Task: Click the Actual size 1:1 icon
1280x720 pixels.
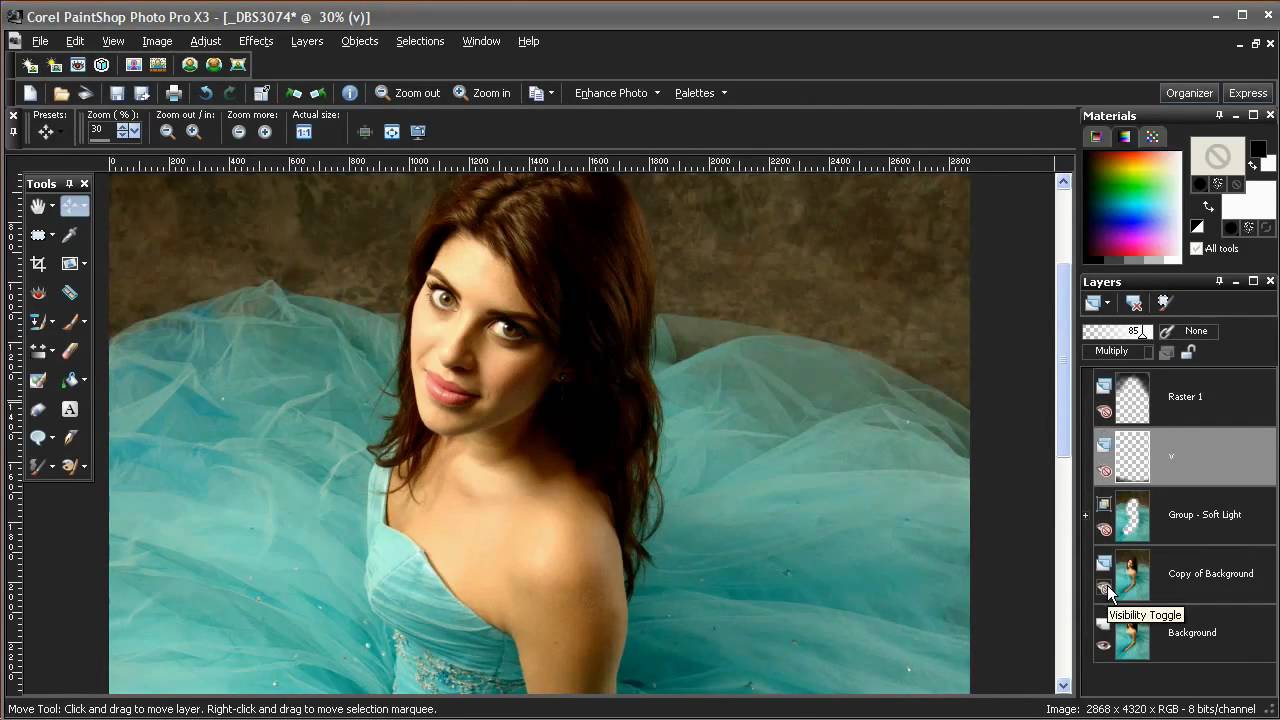Action: [304, 132]
